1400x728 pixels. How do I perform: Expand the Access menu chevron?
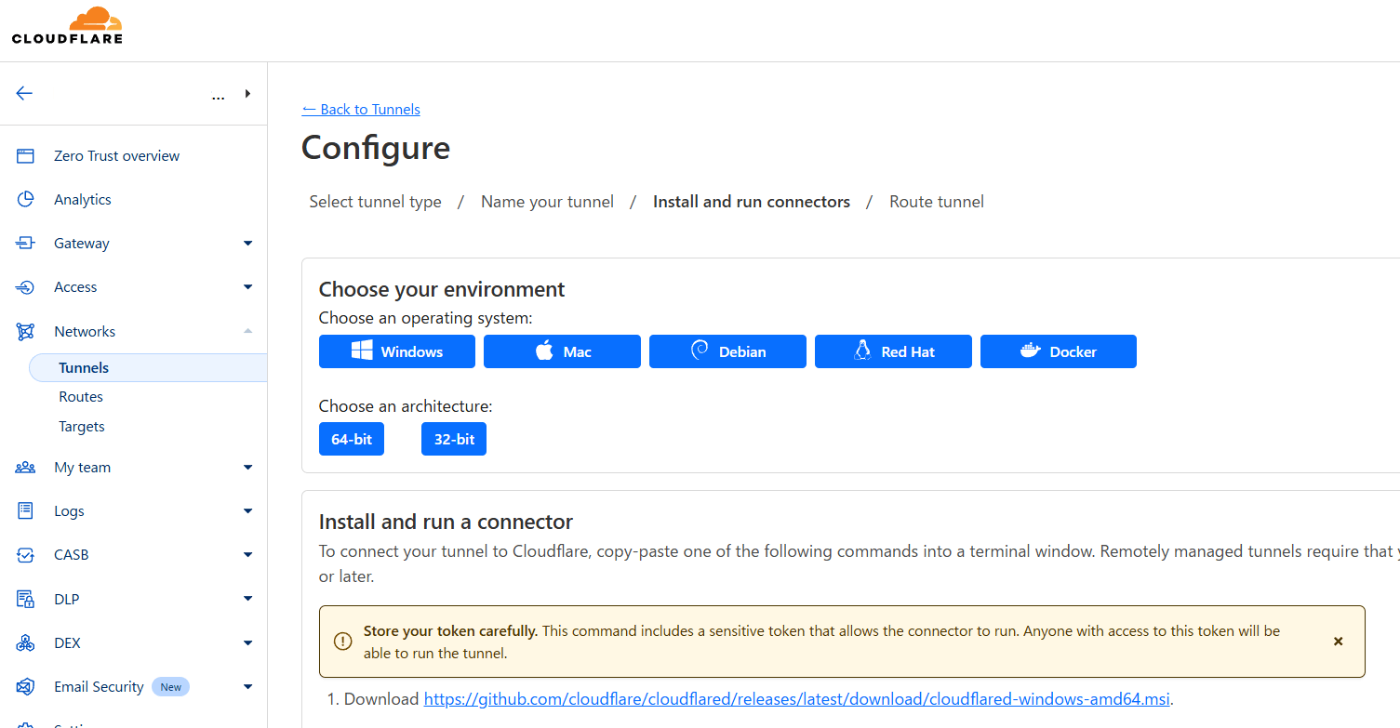(248, 287)
